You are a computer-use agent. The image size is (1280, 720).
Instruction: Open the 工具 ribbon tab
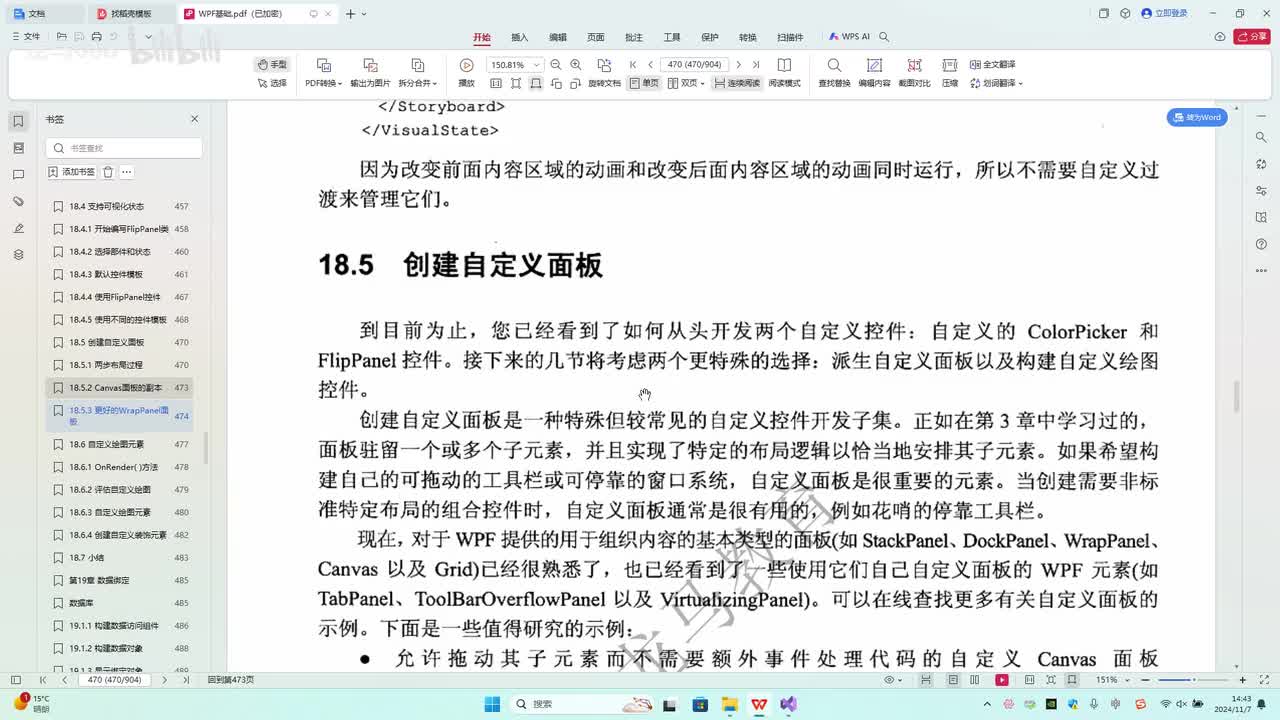pos(672,37)
